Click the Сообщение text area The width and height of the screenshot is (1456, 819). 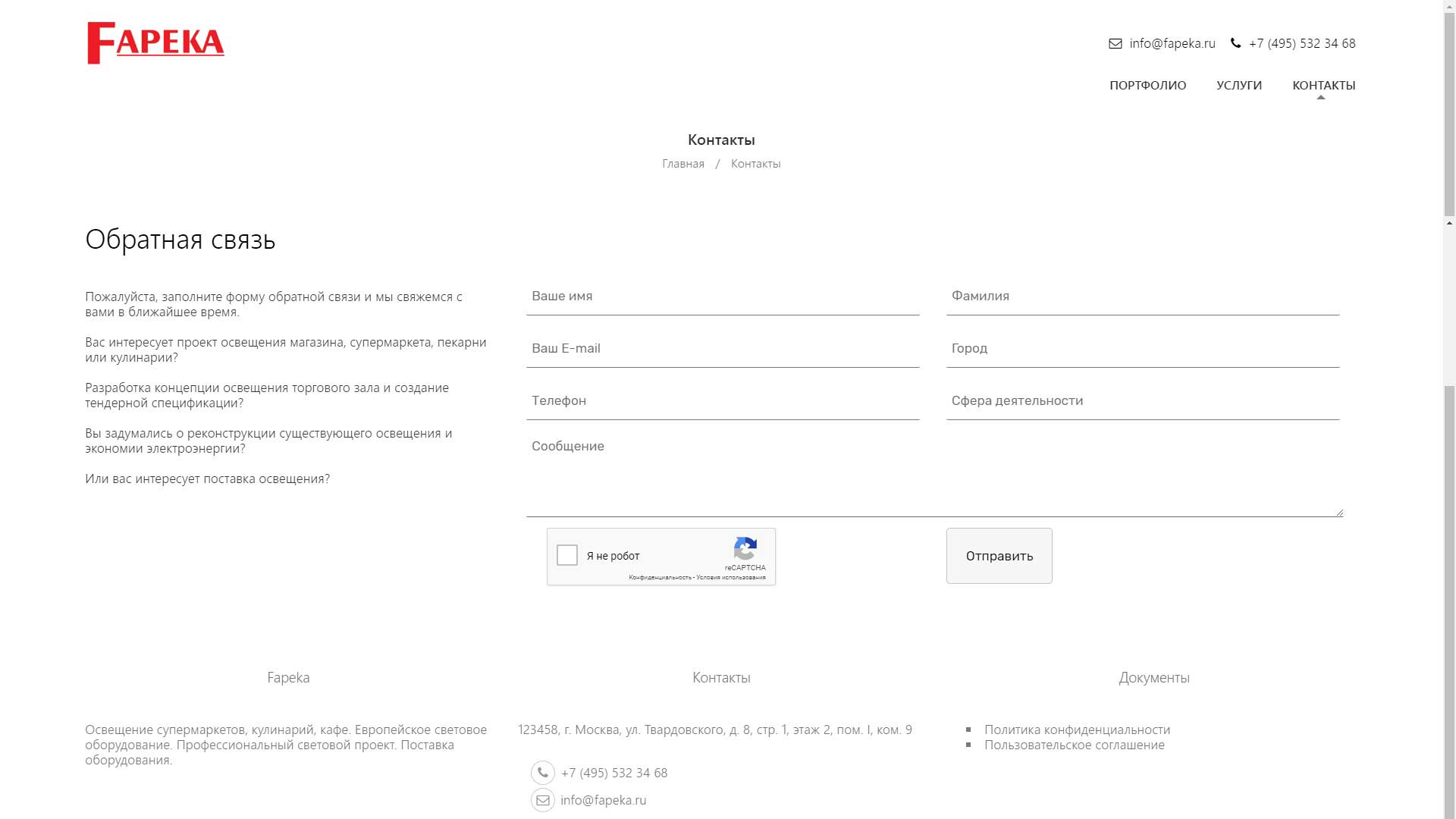934,474
